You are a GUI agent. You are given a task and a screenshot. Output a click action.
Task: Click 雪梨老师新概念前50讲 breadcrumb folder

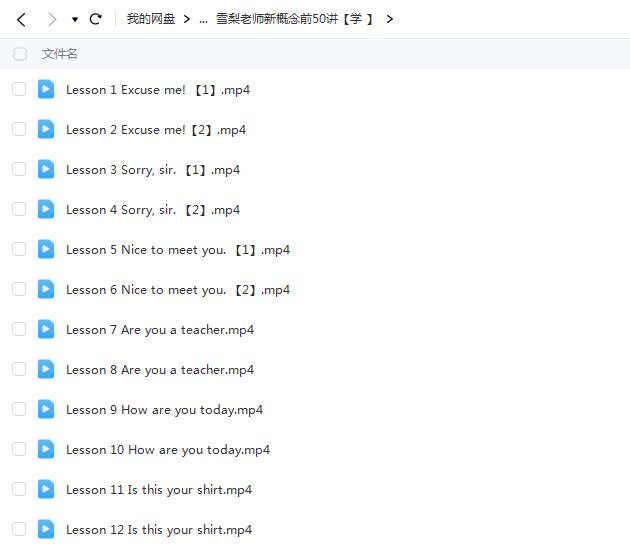294,19
